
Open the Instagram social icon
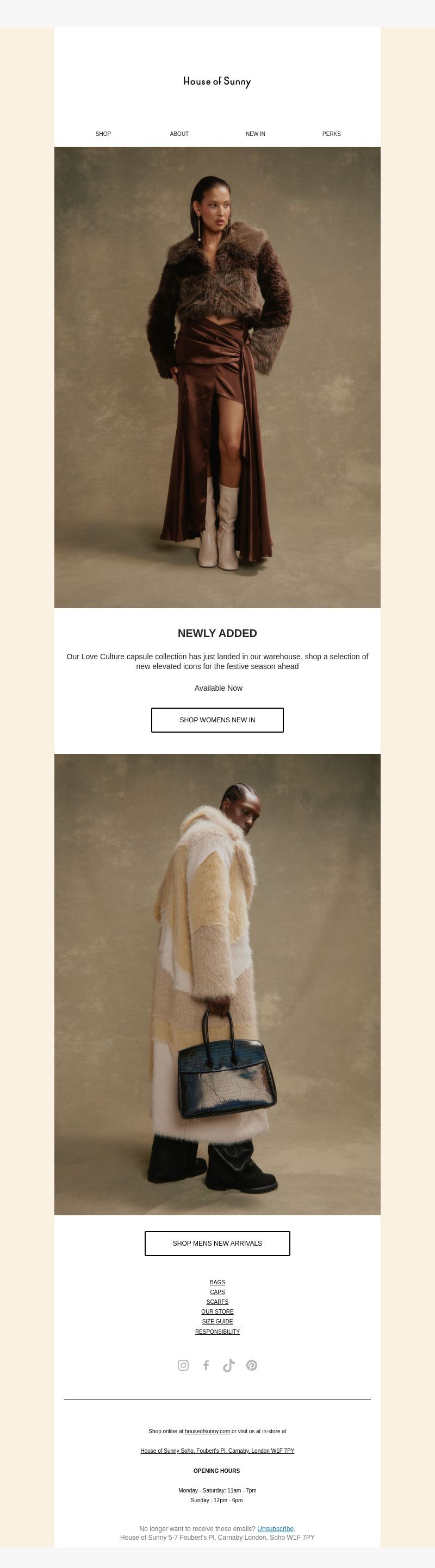click(x=183, y=1365)
